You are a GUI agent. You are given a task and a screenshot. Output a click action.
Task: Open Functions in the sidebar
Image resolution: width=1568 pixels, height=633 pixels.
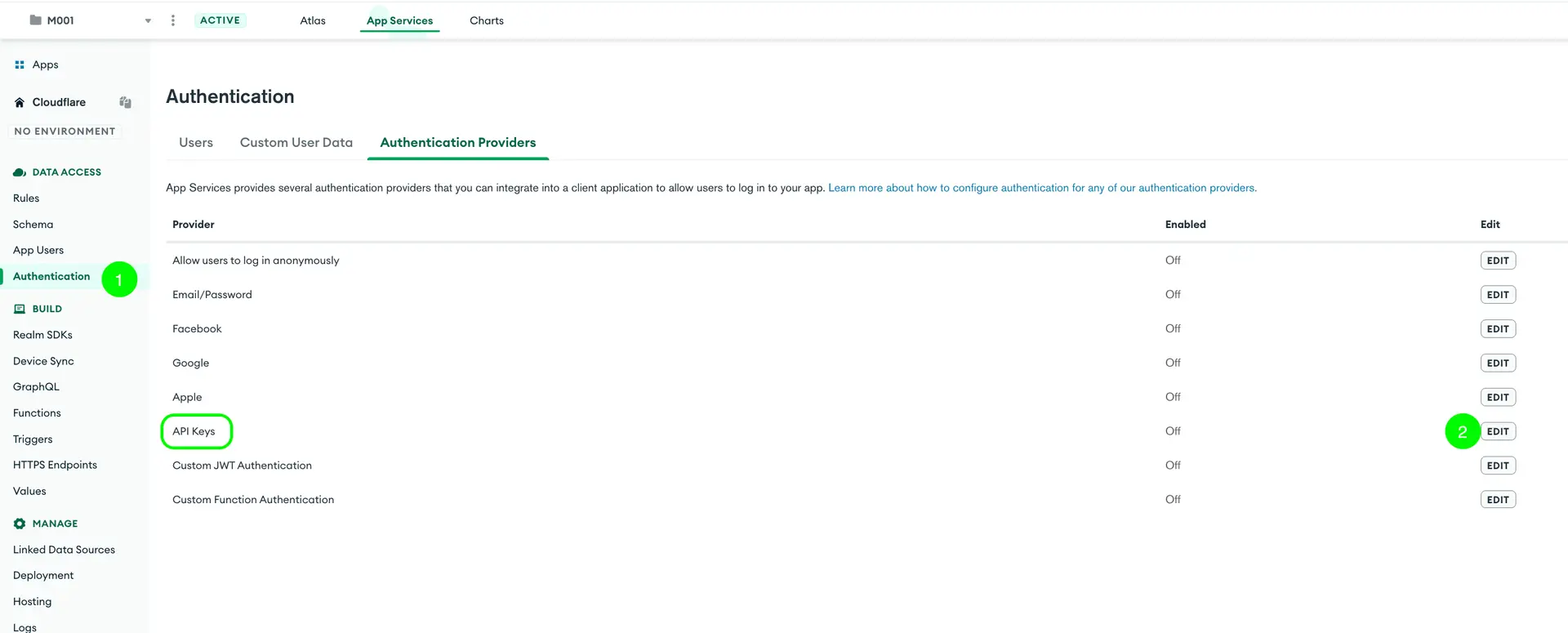point(37,413)
